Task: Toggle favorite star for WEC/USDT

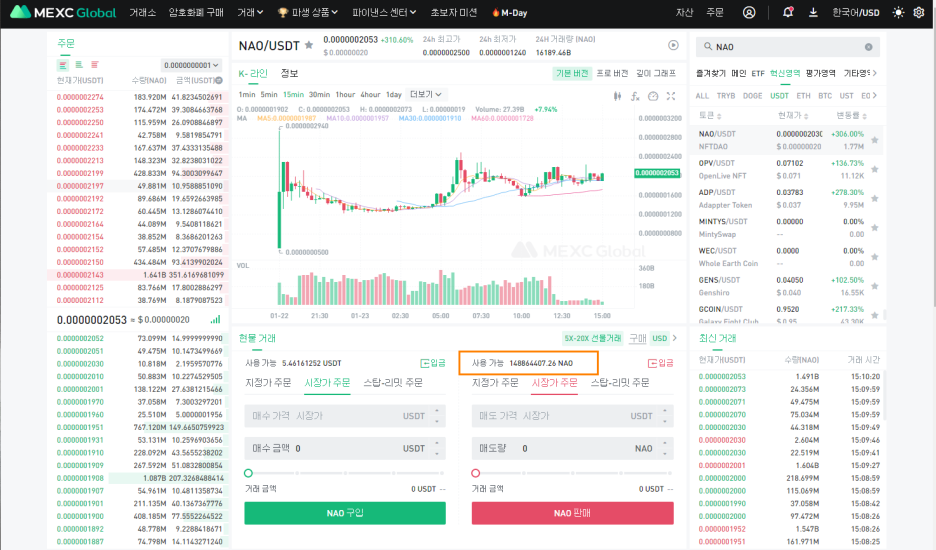Action: pos(875,257)
